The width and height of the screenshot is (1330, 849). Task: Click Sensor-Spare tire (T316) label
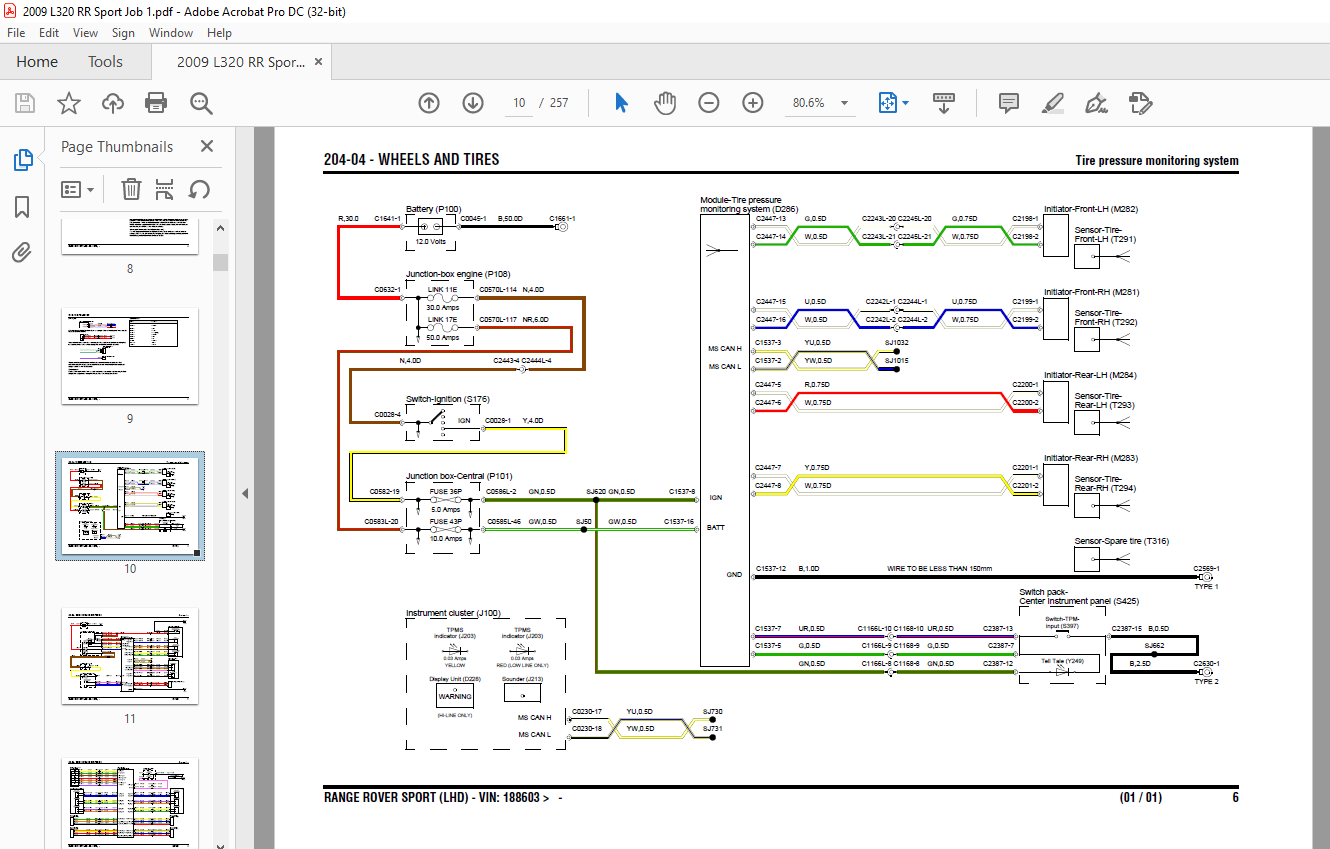point(1121,541)
